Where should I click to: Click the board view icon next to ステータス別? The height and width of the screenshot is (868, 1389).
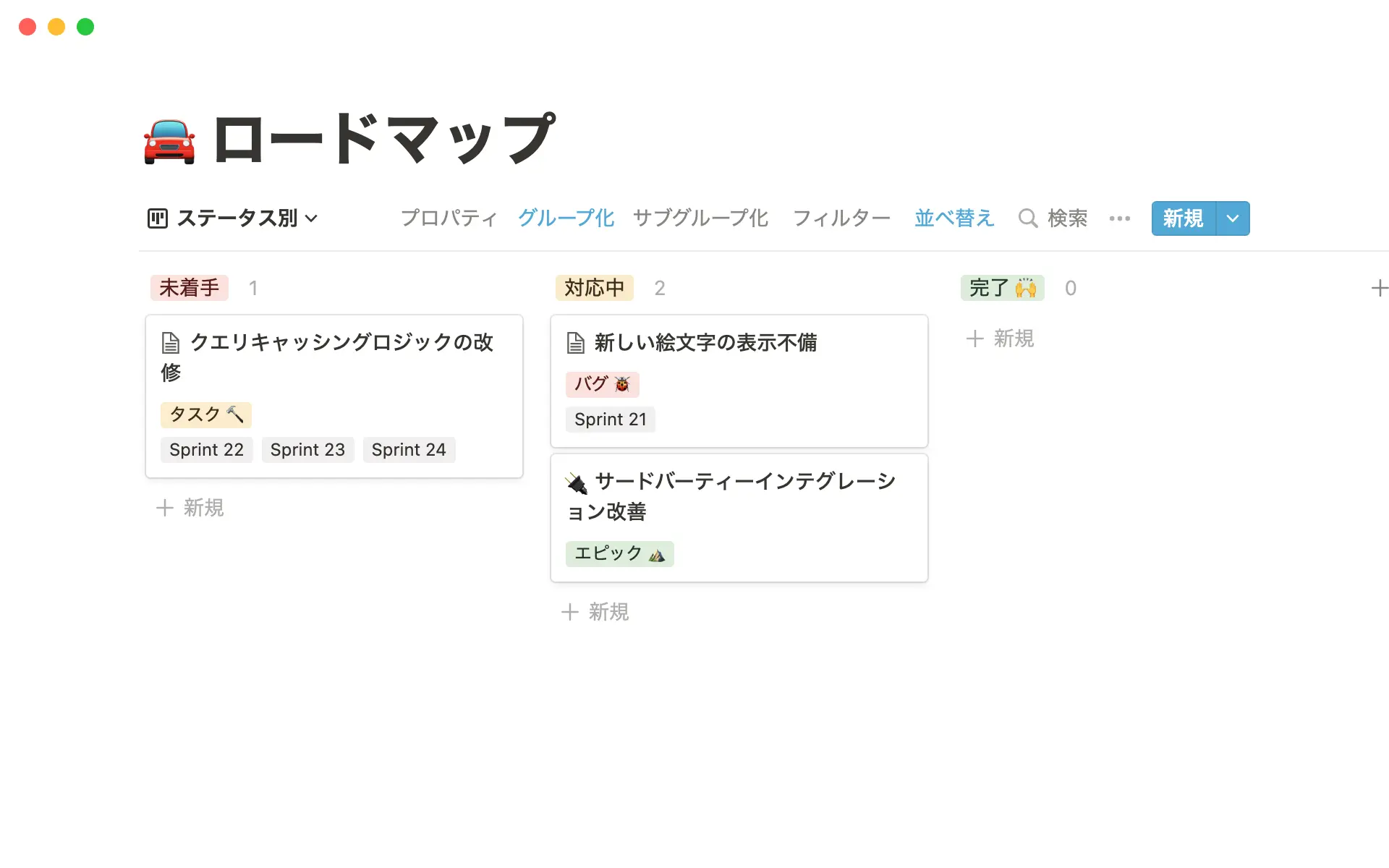158,218
